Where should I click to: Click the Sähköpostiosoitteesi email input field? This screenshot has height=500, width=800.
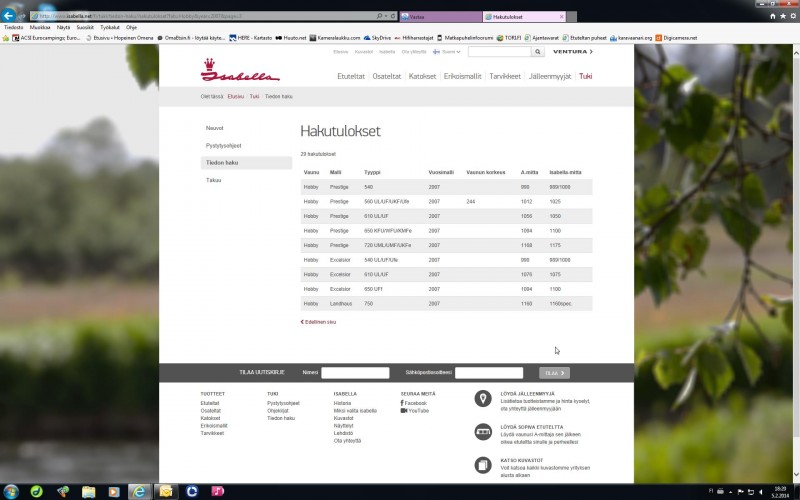pyautogui.click(x=488, y=373)
